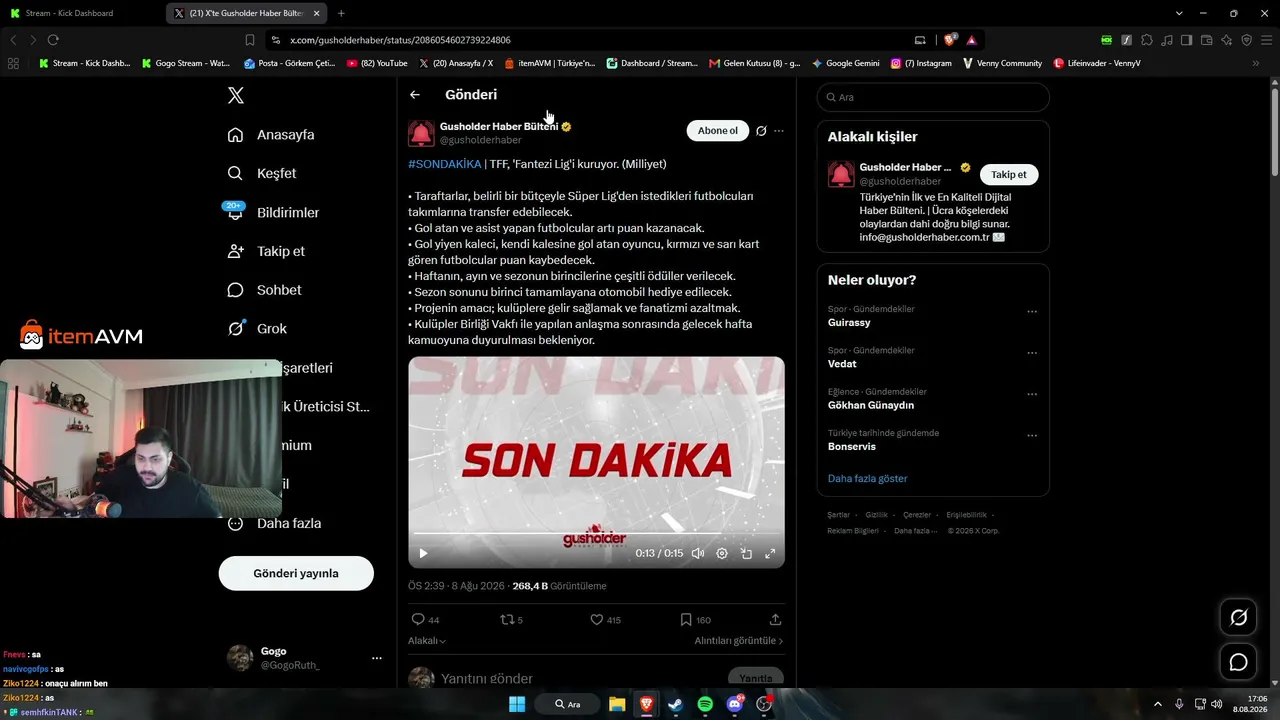Open Brave Rewards triangle icon
This screenshot has width=1280, height=720.
pos(971,40)
